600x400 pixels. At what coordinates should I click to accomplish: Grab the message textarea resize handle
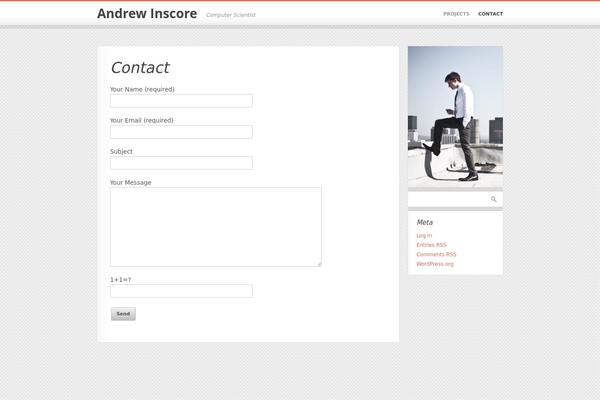pyautogui.click(x=319, y=264)
